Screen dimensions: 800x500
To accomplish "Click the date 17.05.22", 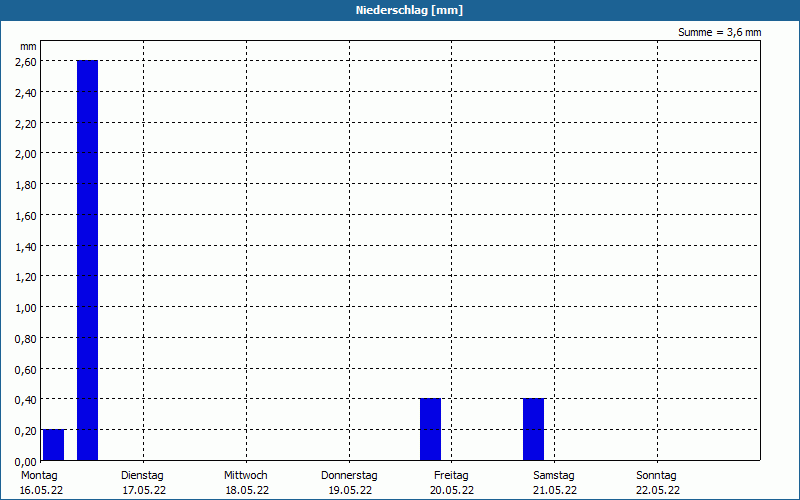I will tap(144, 490).
